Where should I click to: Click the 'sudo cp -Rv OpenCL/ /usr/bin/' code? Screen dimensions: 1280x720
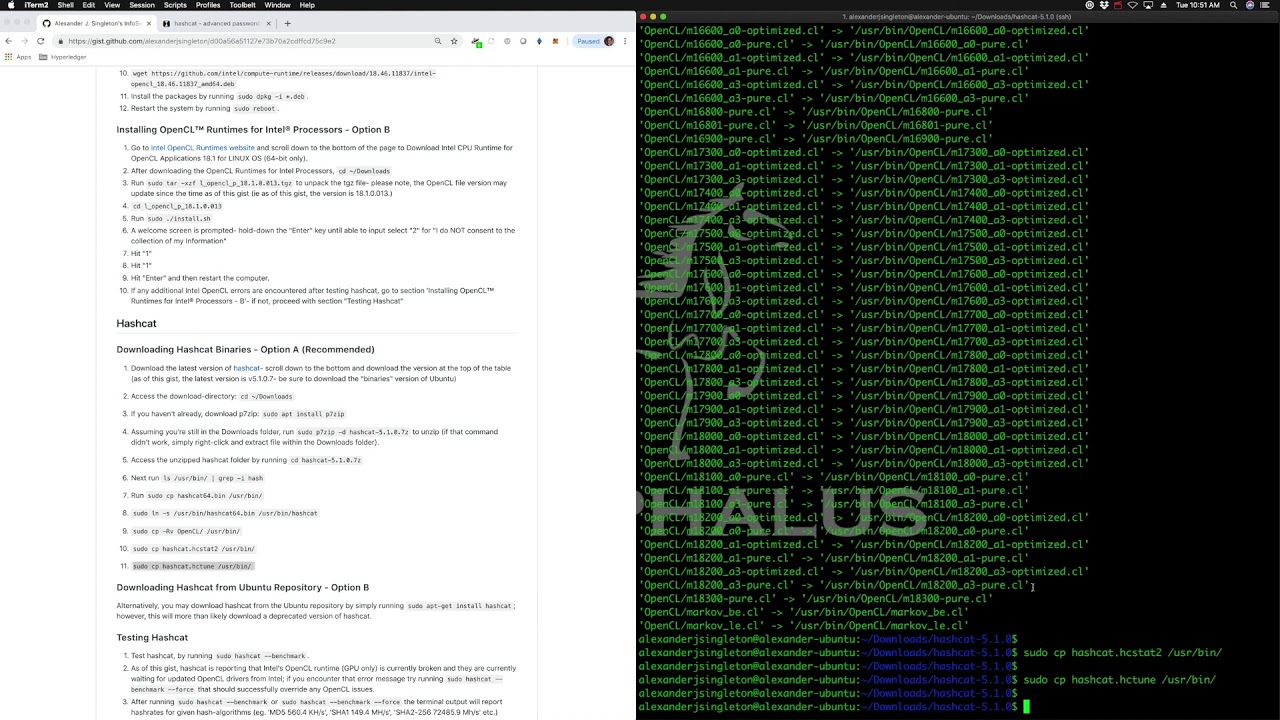pyautogui.click(x=186, y=531)
